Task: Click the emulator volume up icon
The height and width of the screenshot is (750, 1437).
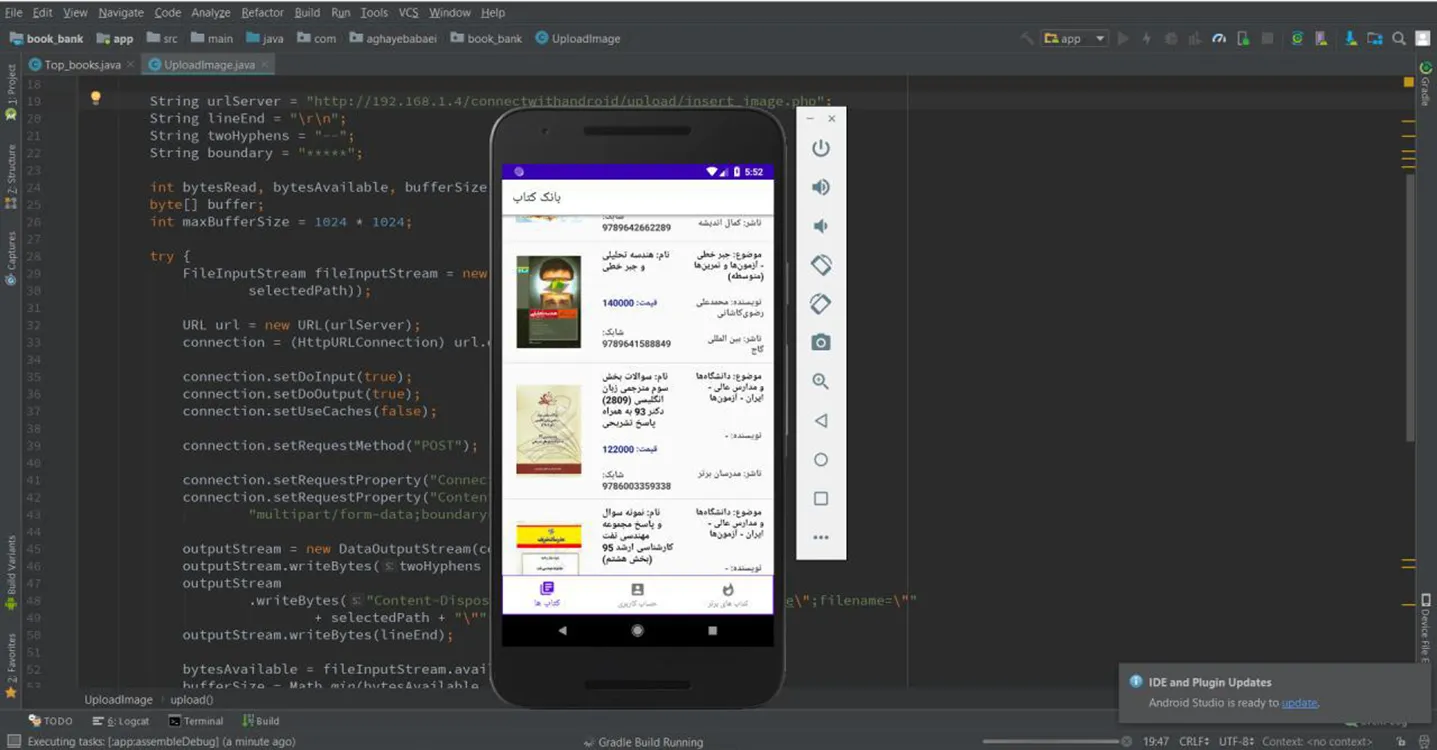Action: [820, 187]
